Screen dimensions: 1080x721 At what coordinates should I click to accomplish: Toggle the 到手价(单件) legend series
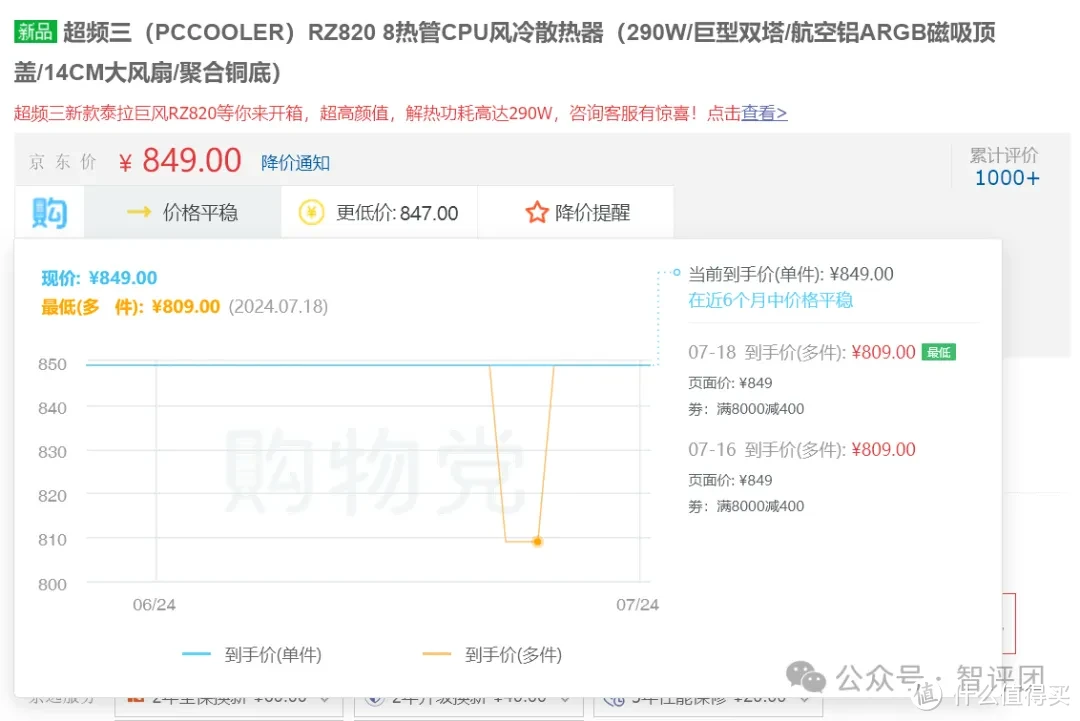click(252, 655)
